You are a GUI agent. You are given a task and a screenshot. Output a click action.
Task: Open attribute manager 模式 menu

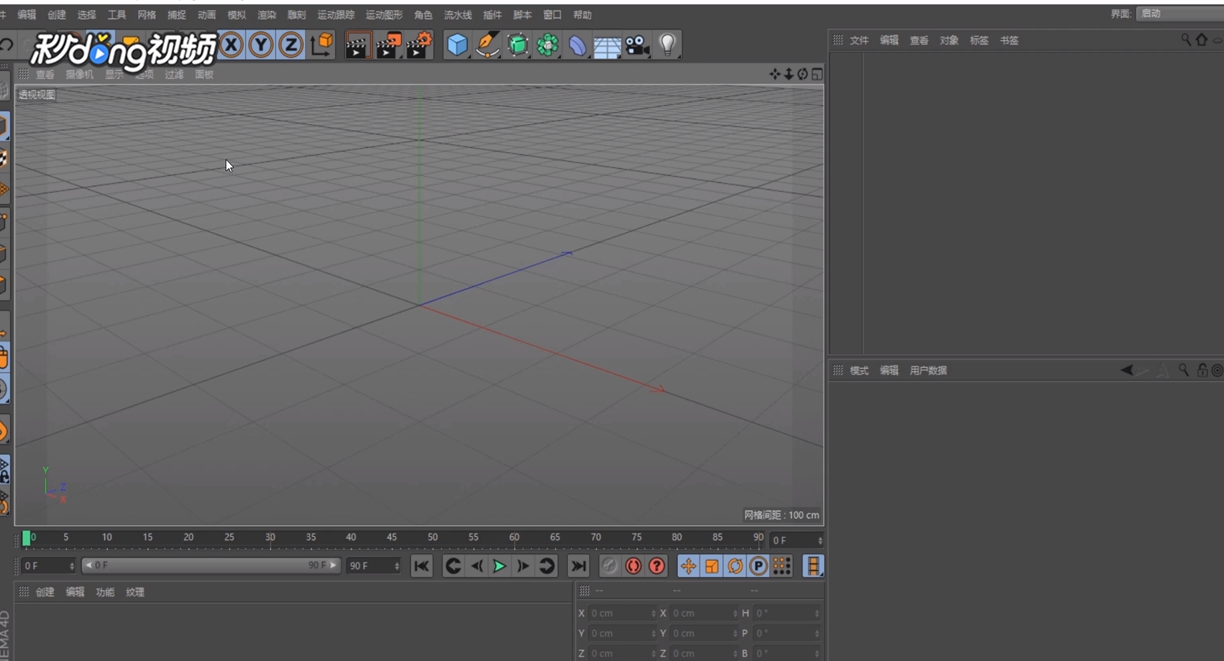(x=859, y=370)
